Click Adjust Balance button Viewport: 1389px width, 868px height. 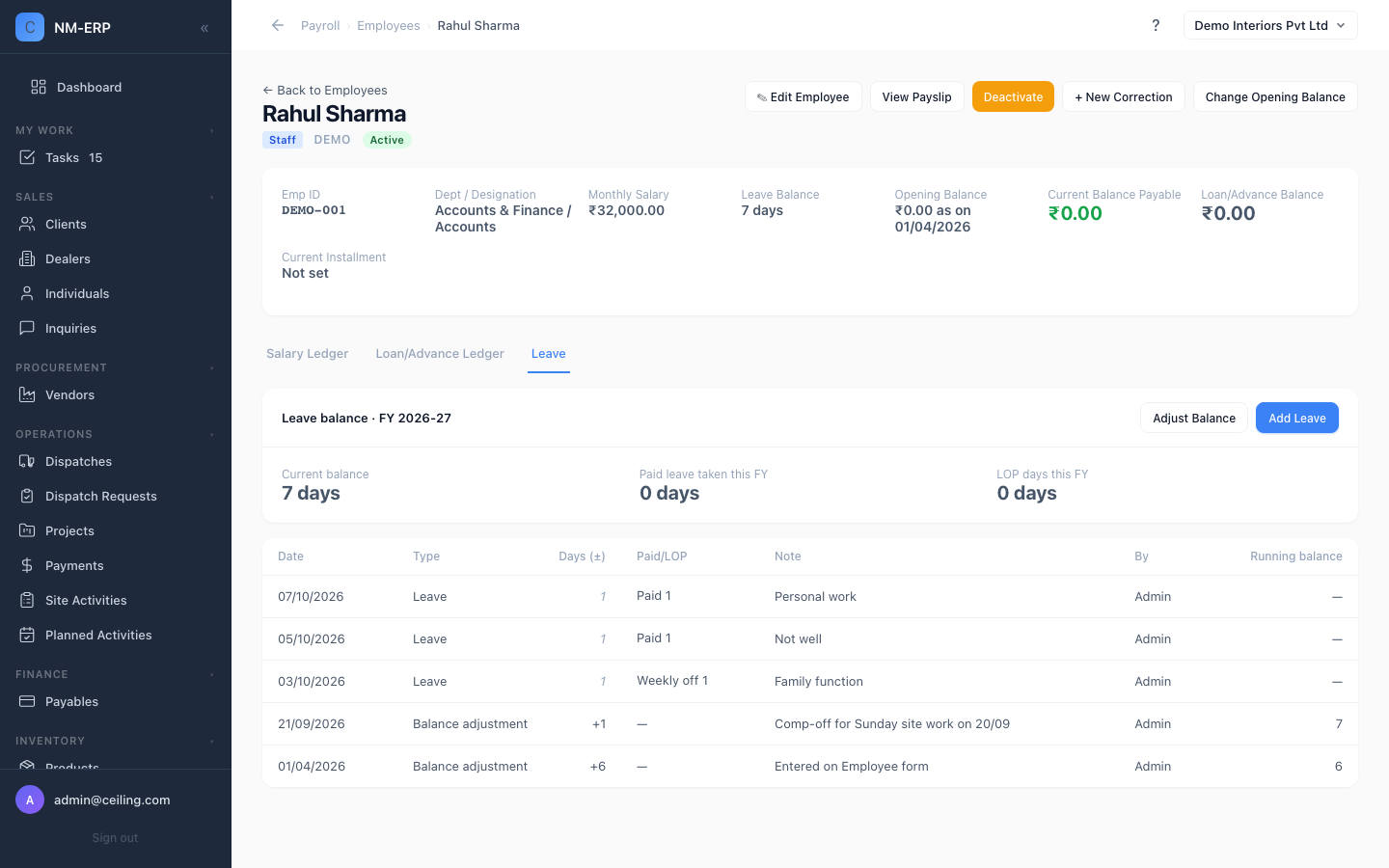(1194, 418)
